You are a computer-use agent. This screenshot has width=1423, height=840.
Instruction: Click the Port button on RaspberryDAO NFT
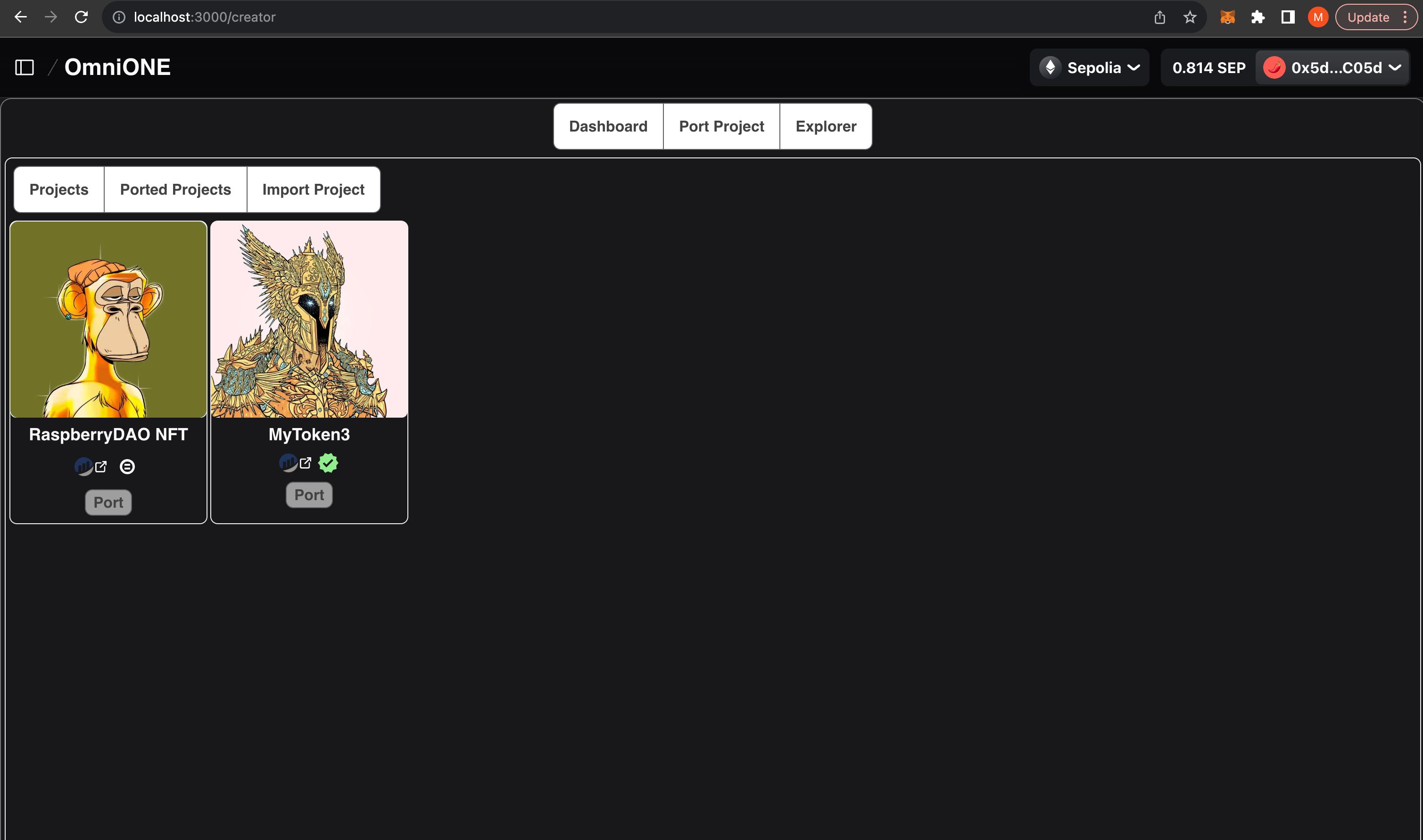pyautogui.click(x=108, y=502)
